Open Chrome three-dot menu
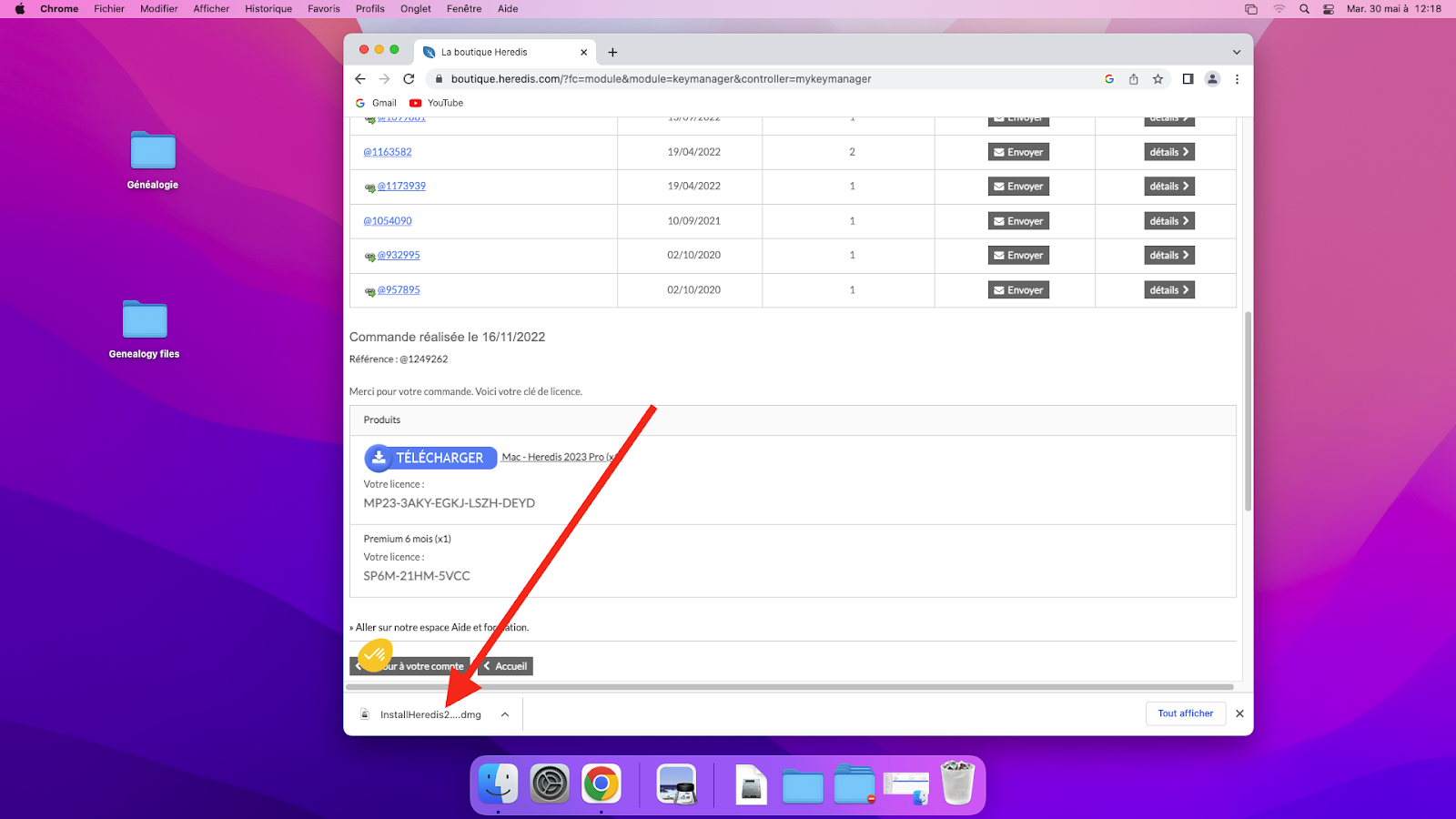Screen dimensions: 1456x819 pos(1237,79)
